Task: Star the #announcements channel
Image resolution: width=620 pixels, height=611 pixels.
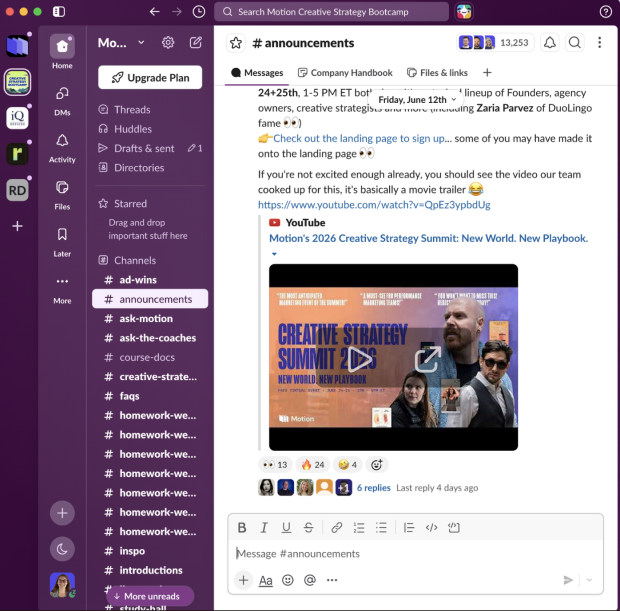Action: (236, 43)
